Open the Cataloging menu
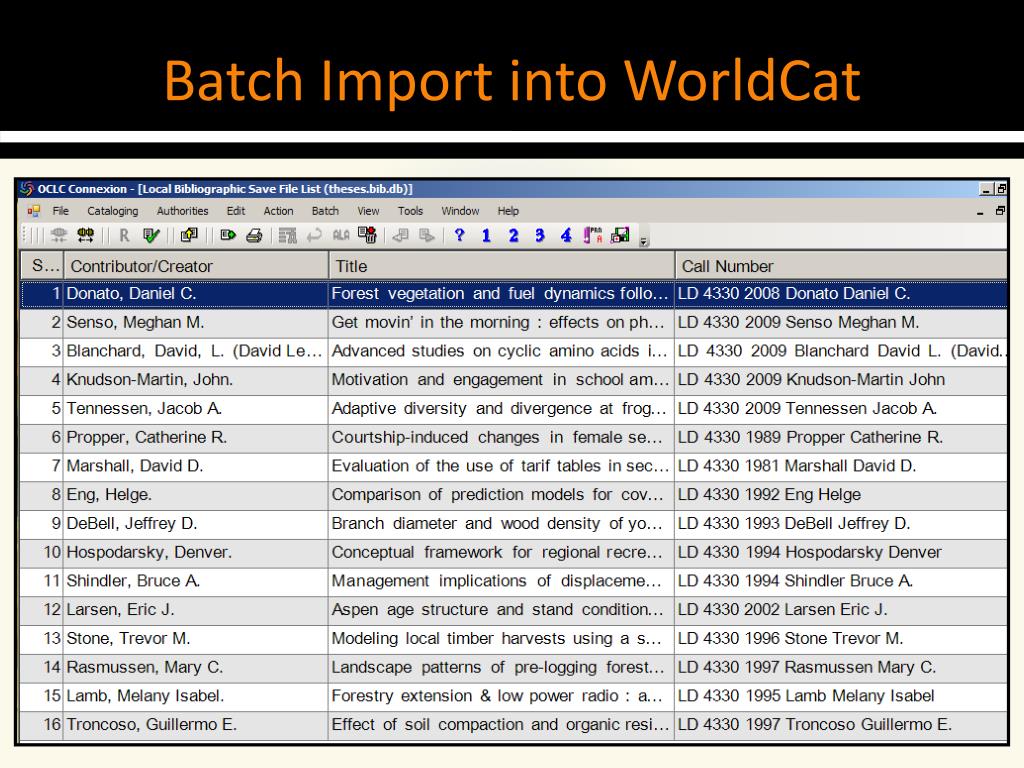Viewport: 1024px width, 768px height. [x=113, y=211]
